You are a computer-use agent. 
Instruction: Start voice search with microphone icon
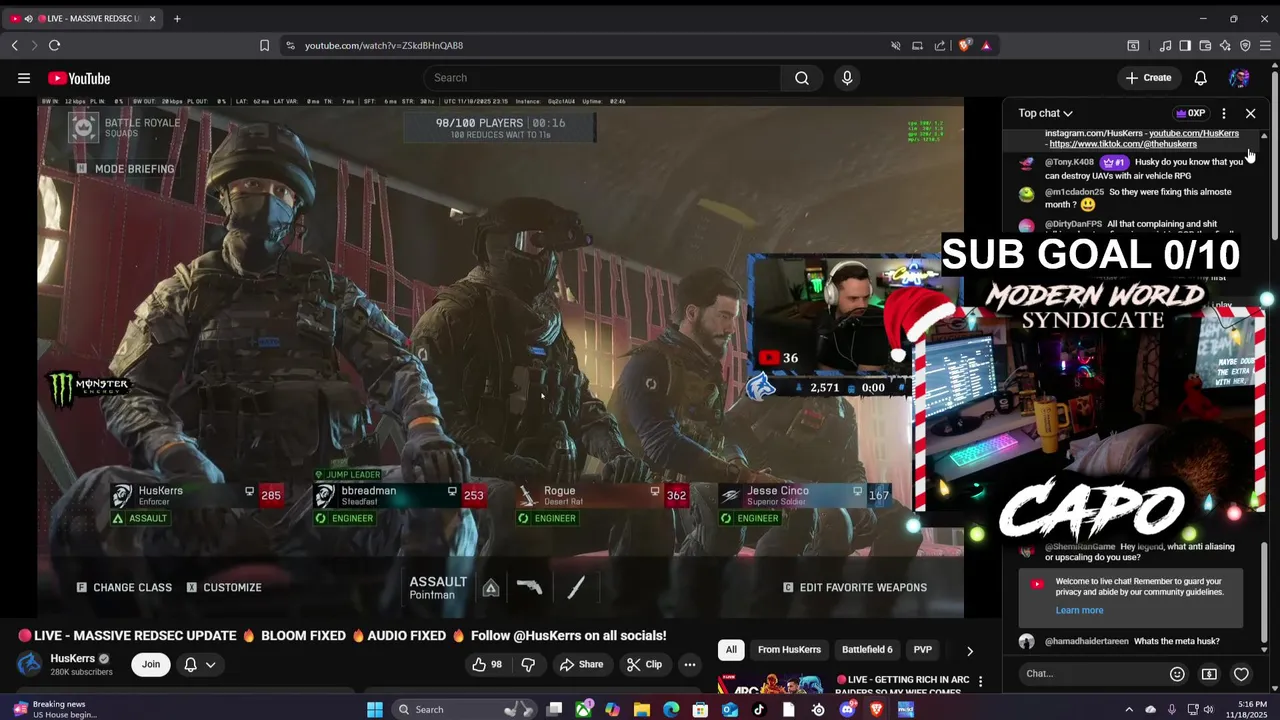click(847, 78)
